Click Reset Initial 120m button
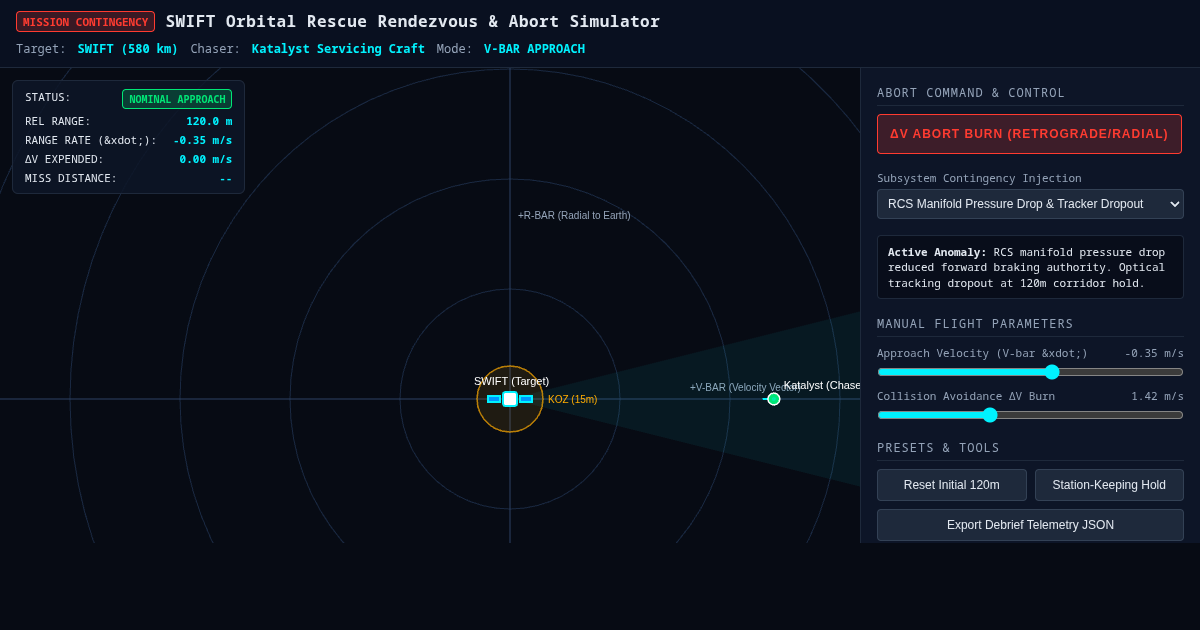This screenshot has width=1200, height=630. (952, 485)
